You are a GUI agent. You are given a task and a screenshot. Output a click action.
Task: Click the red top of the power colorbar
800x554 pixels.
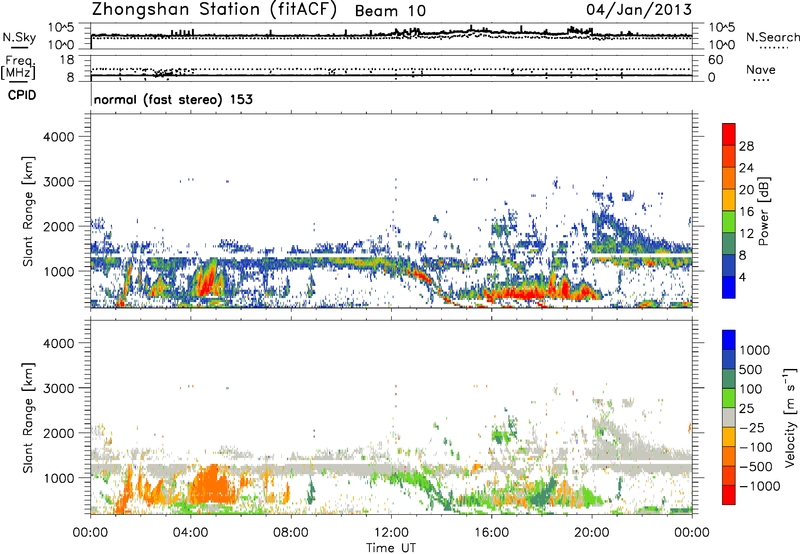tap(729, 134)
